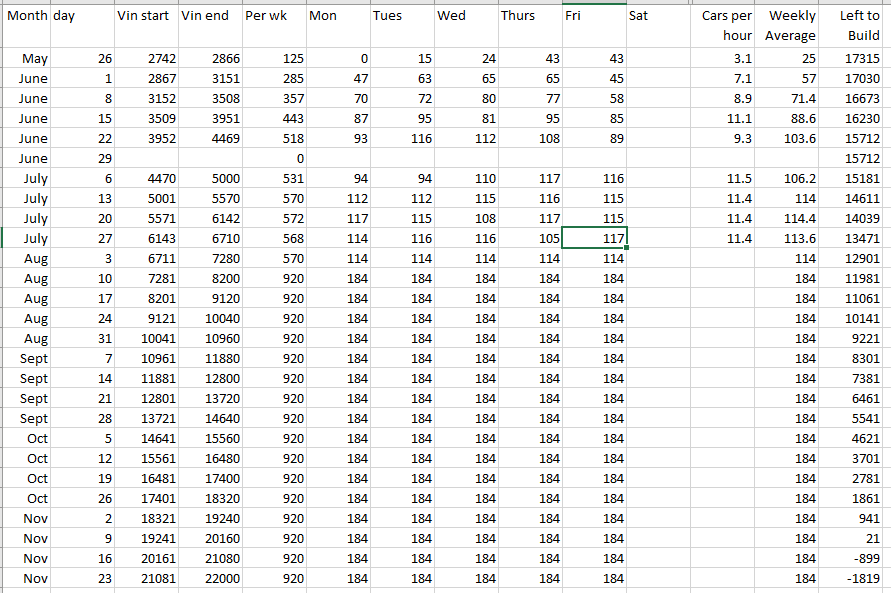Viewport: 891px width, 593px height.
Task: Click the 'Per wk' header cell
Action: click(x=274, y=16)
